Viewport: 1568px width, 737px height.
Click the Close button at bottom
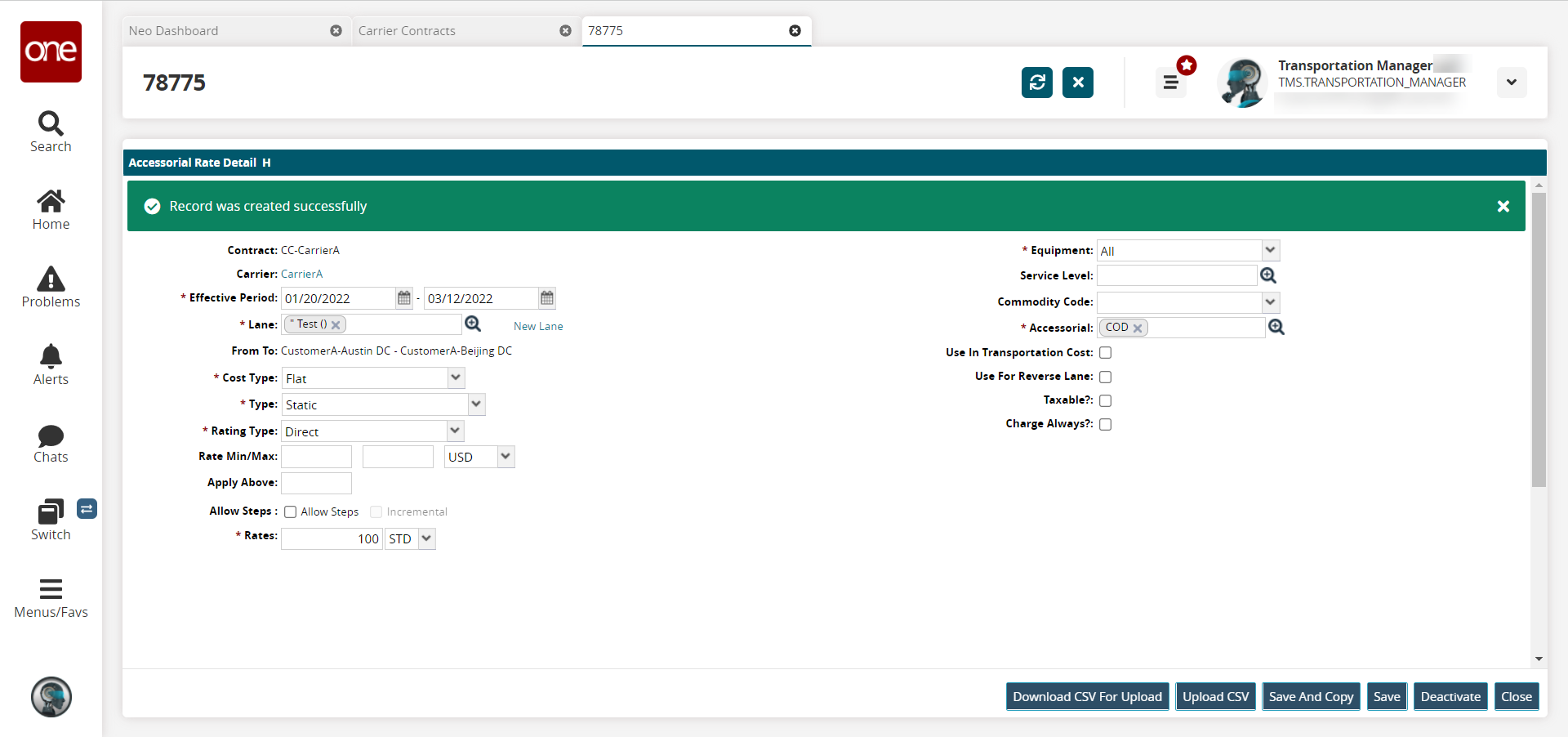1517,697
